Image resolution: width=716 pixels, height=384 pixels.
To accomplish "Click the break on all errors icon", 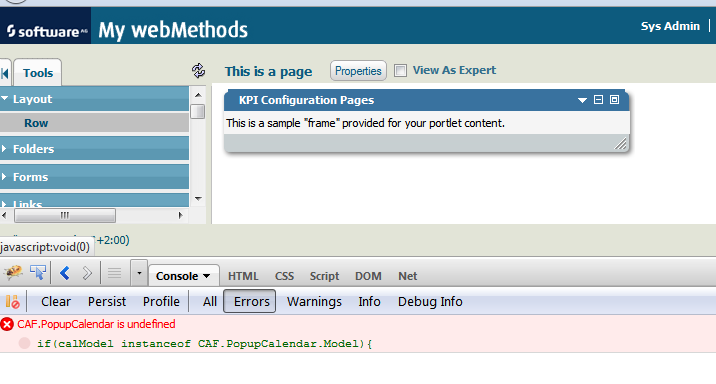I will pyautogui.click(x=12, y=302).
